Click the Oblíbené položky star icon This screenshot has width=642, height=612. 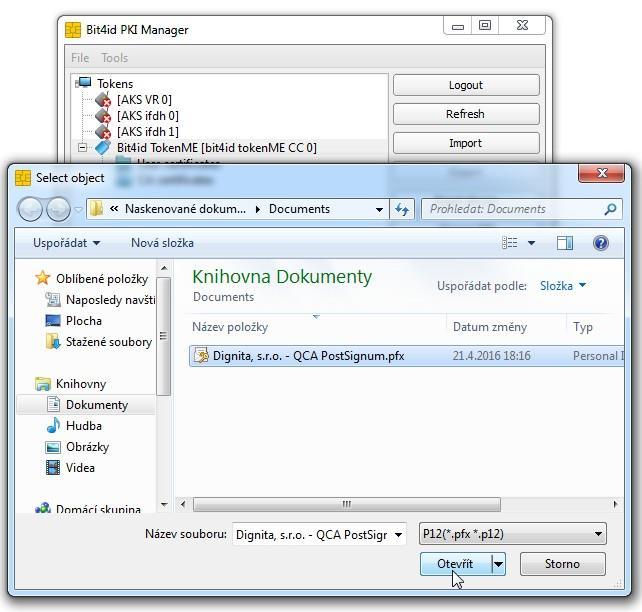tap(43, 278)
